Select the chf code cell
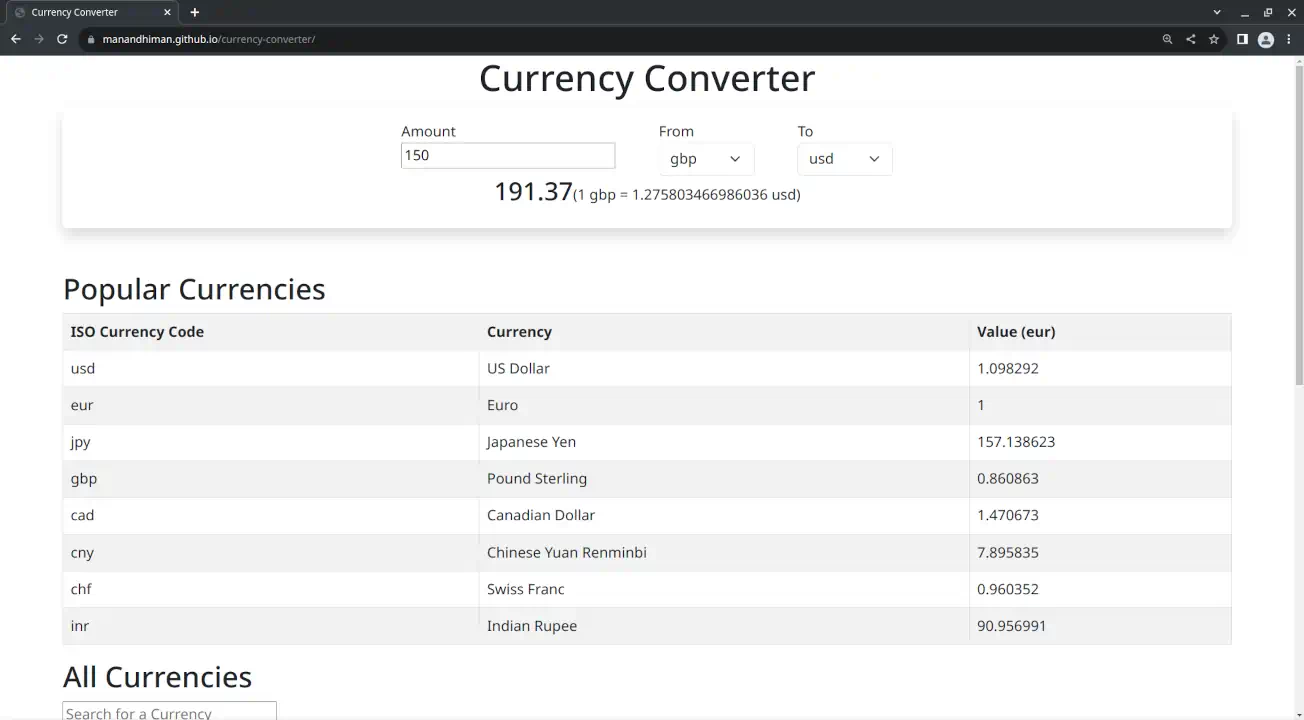 click(x=271, y=589)
